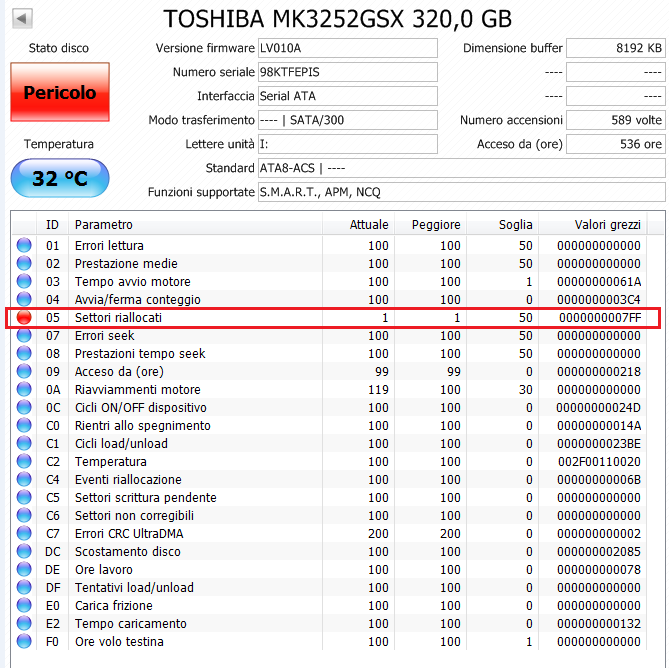Viewport: 672px width, 668px height.
Task: Click the blue status icon for Ore volo testina
Action: pos(24,641)
